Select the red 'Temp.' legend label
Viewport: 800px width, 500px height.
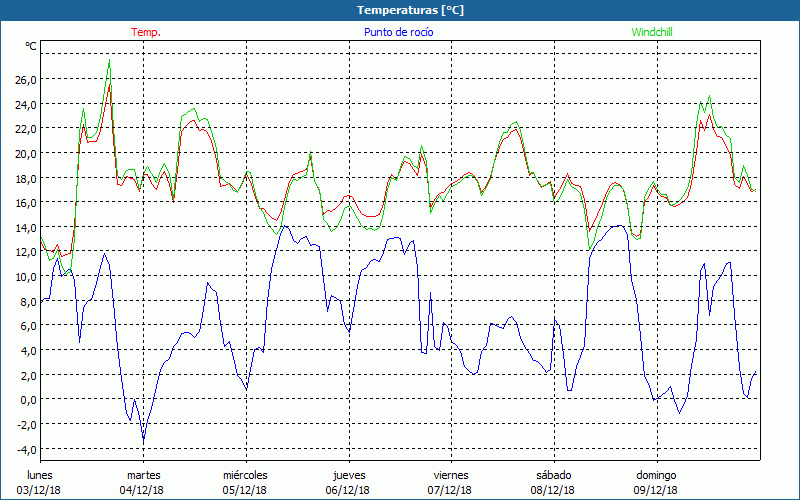pos(146,32)
